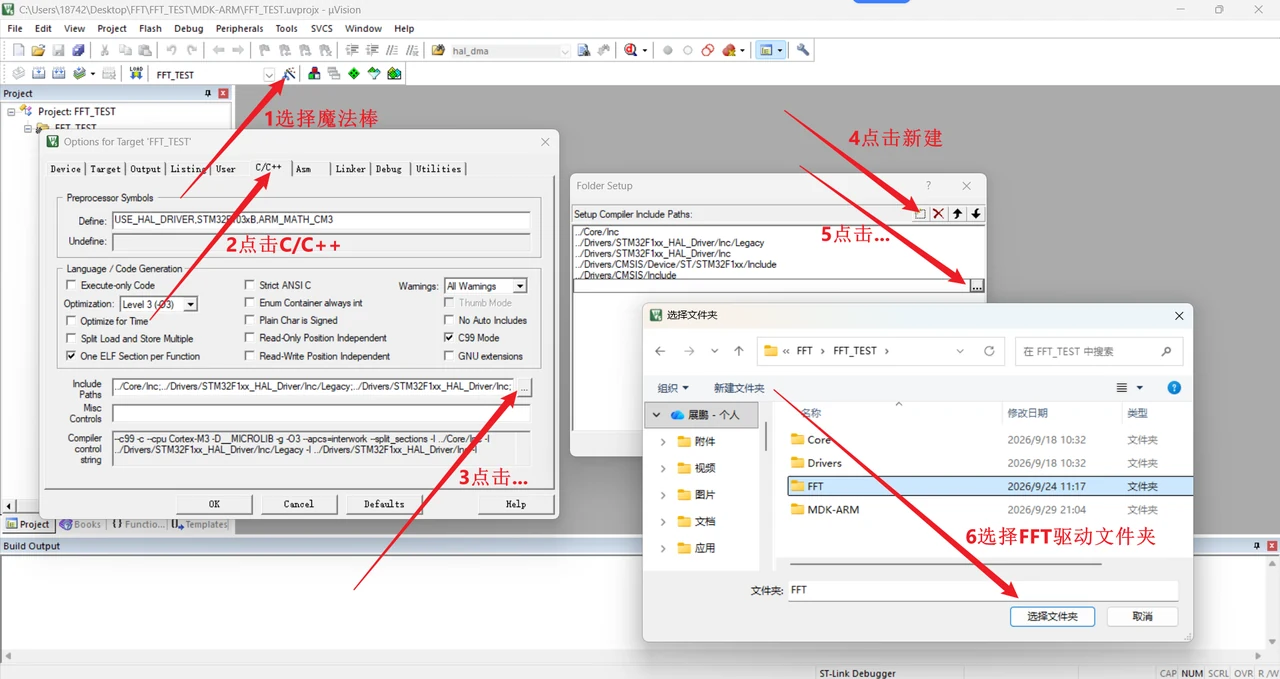Toggle the C99 Mode checkbox

pos(449,338)
